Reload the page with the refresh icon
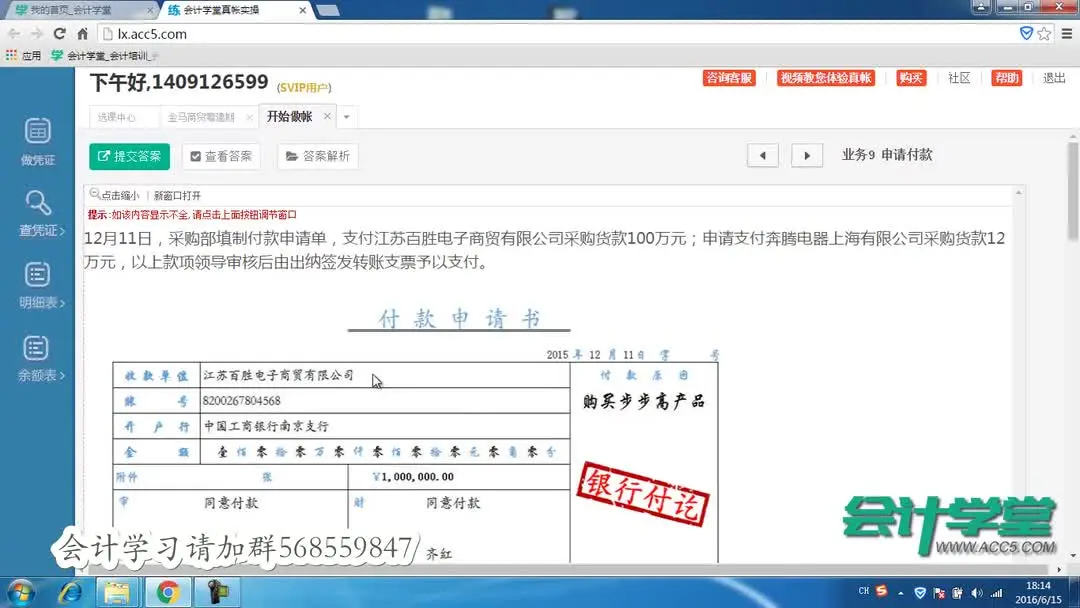Viewport: 1080px width, 608px height. click(59, 34)
